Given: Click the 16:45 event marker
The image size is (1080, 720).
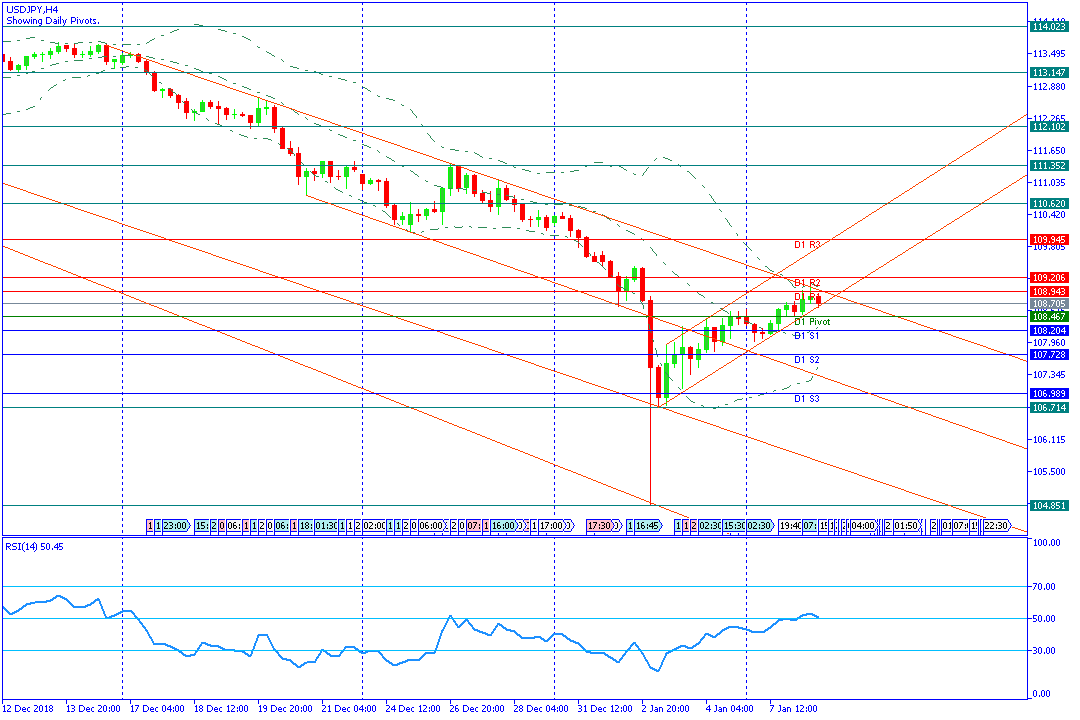Looking at the screenshot, I should coord(648,526).
